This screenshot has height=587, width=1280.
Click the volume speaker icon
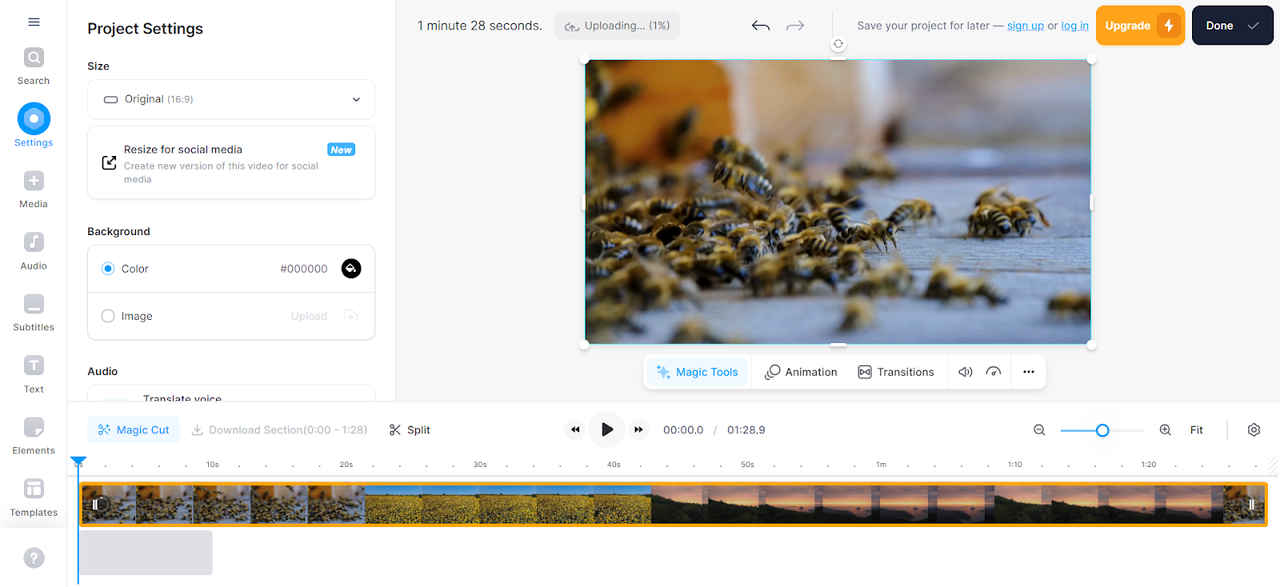[x=965, y=372]
